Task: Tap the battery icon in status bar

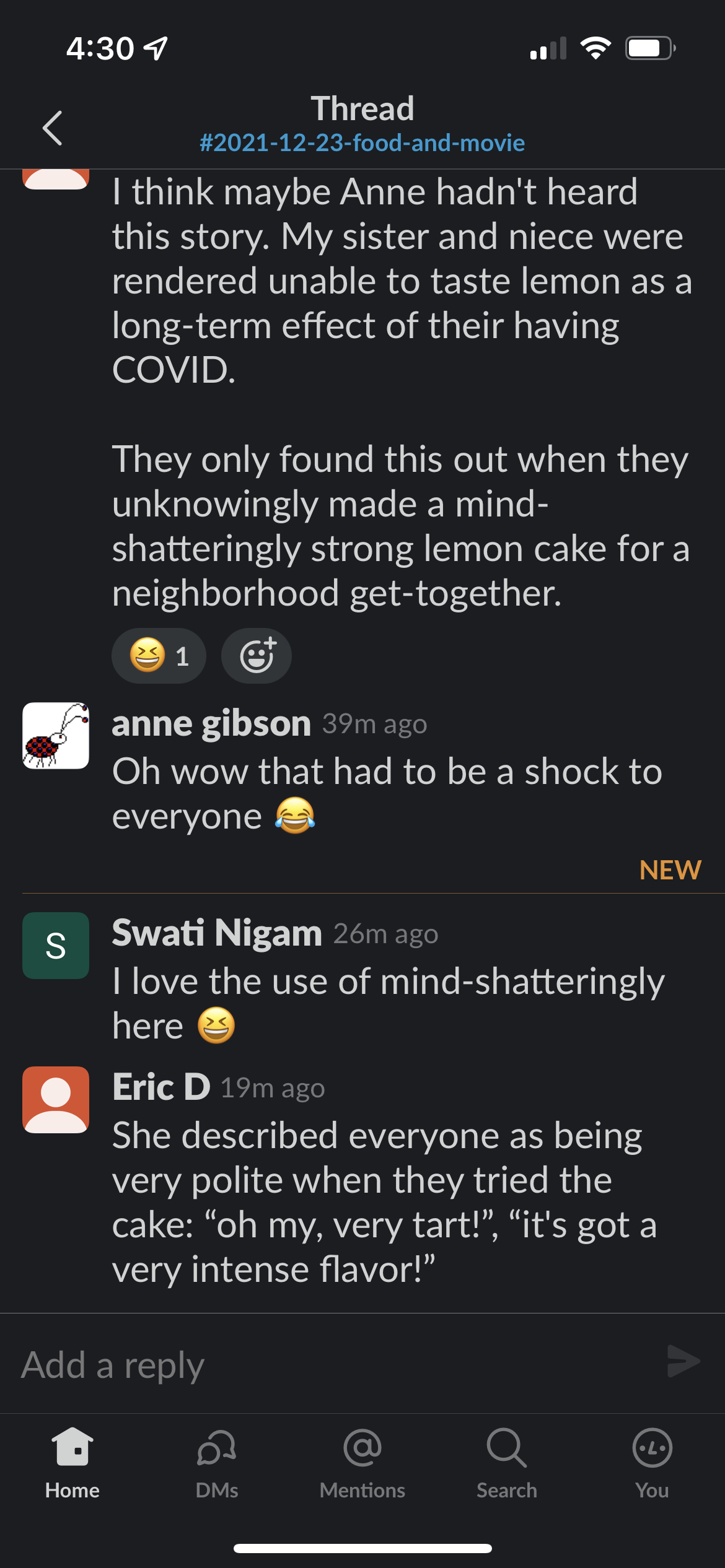Action: 649,48
